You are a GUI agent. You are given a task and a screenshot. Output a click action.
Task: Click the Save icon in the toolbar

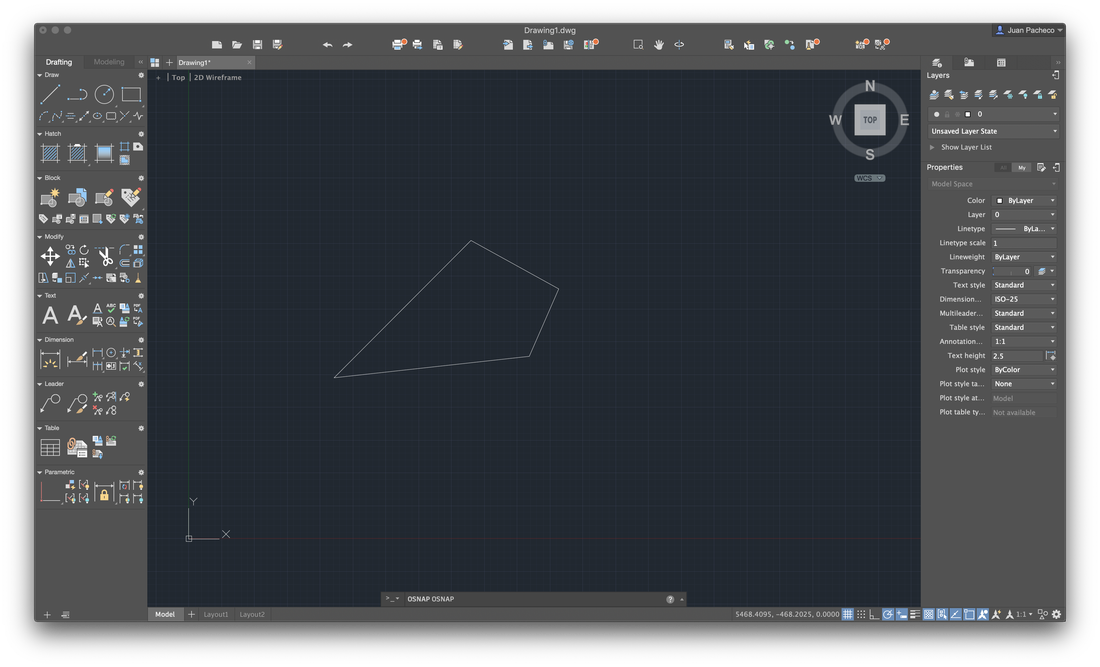click(257, 45)
